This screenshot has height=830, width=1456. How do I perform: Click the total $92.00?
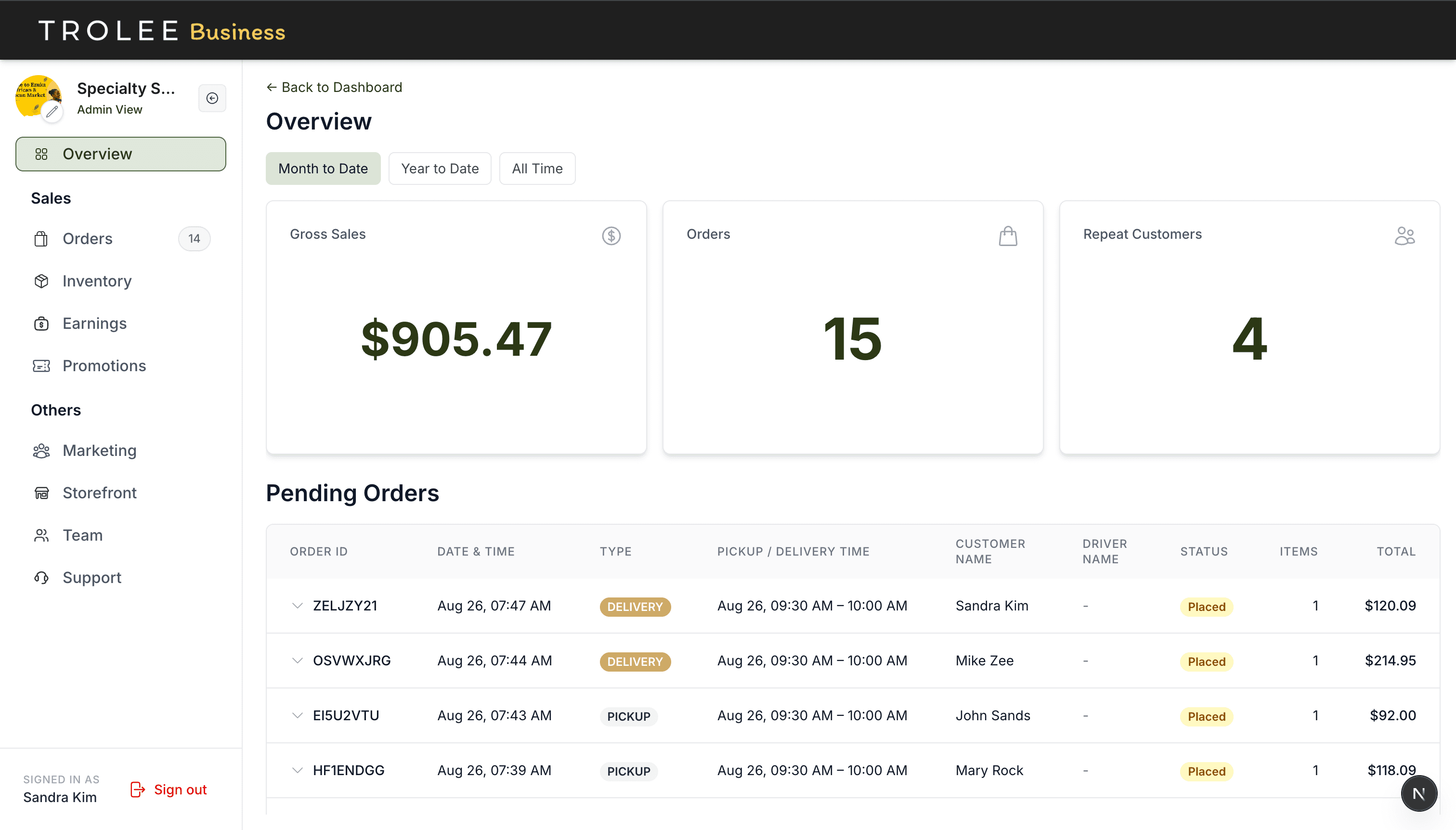(x=1393, y=715)
